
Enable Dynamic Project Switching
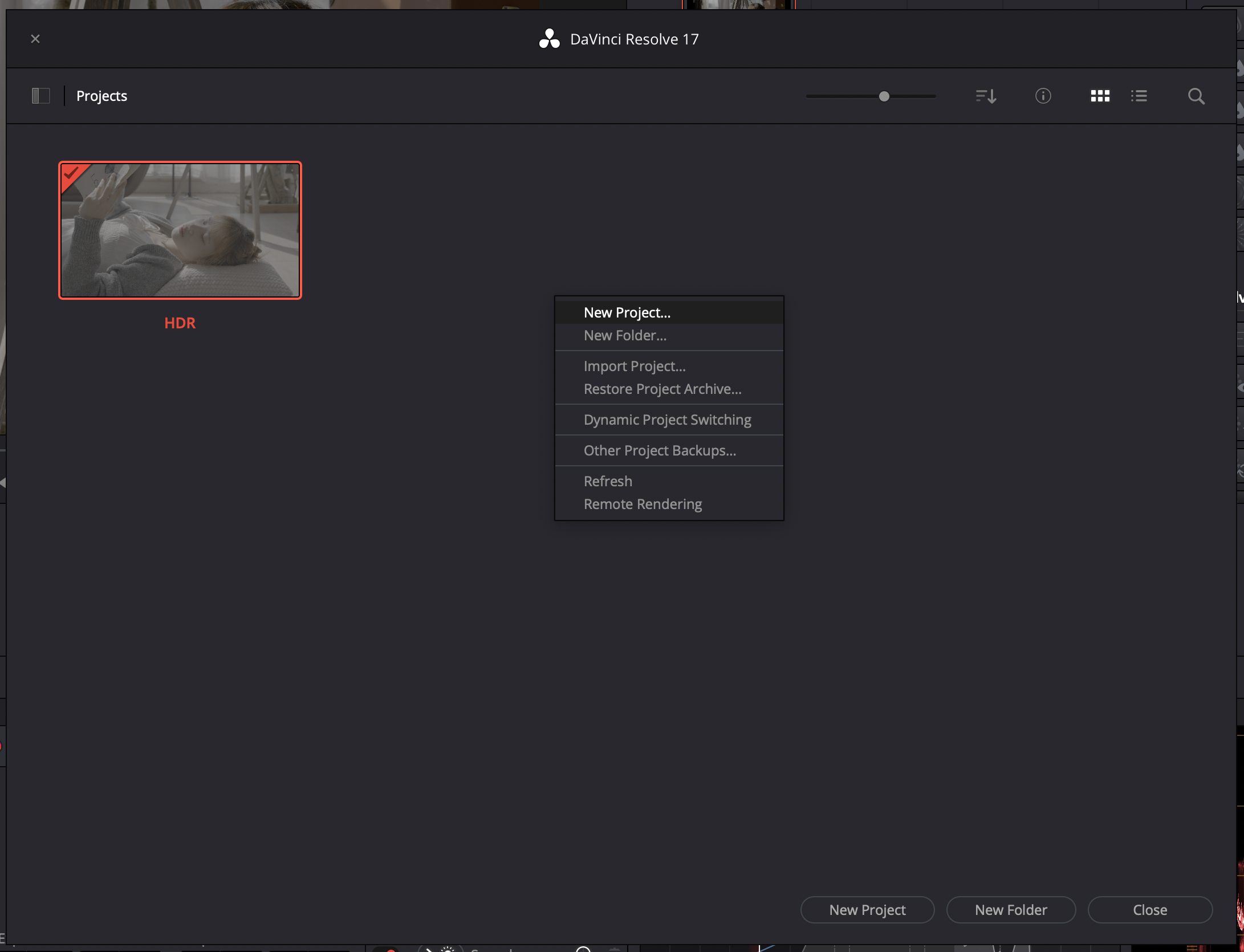(x=667, y=420)
